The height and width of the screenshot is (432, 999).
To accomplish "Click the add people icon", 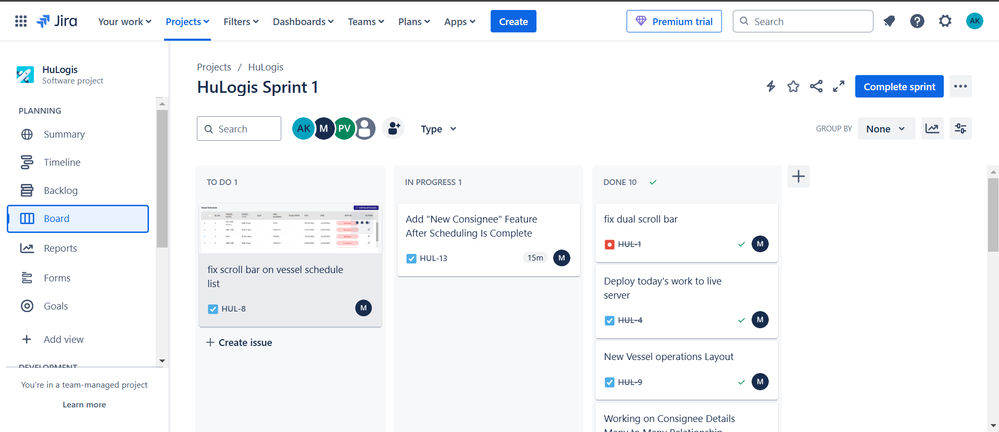I will (x=393, y=129).
